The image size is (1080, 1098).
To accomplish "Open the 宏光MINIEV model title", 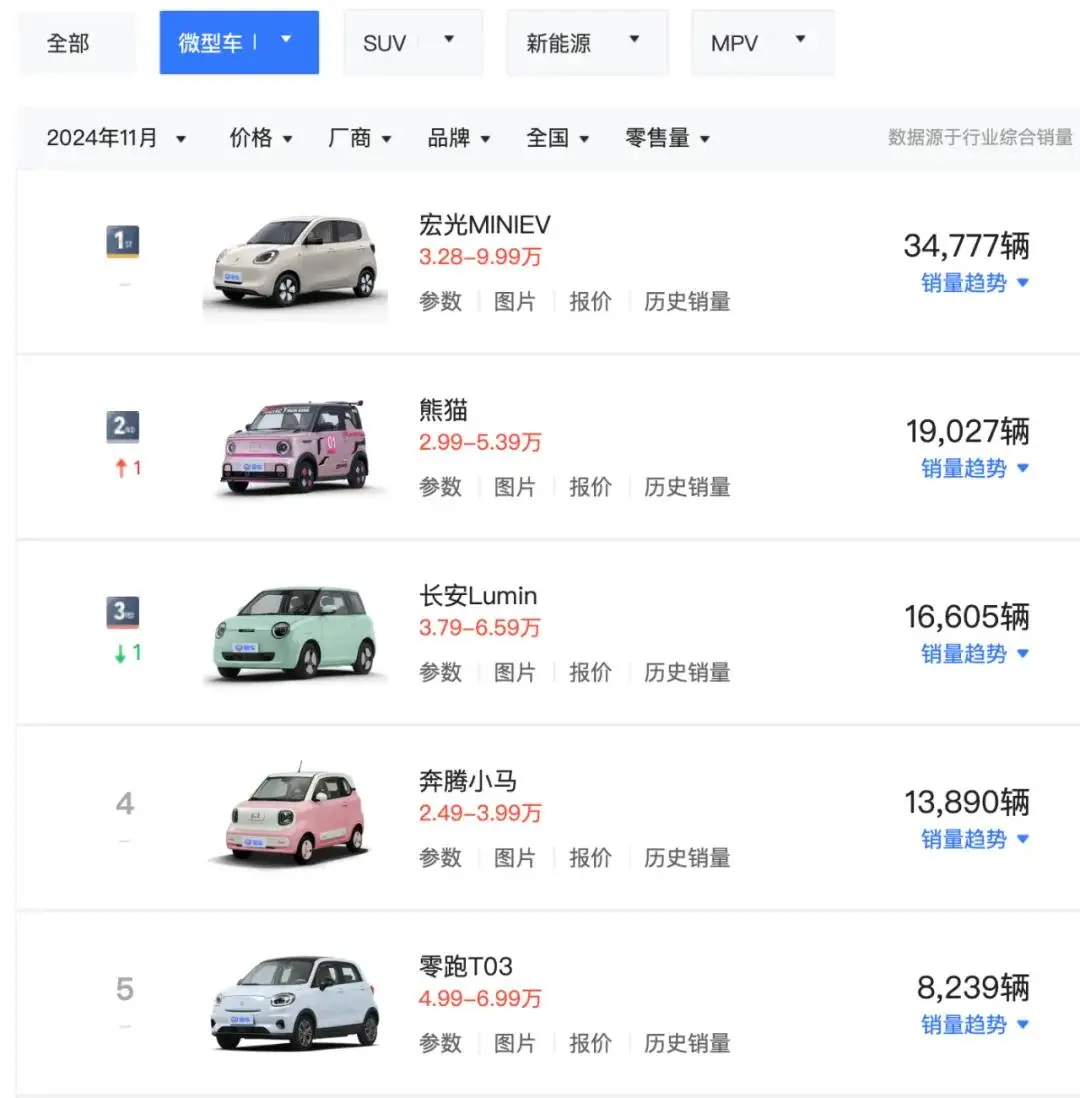I will [x=485, y=225].
